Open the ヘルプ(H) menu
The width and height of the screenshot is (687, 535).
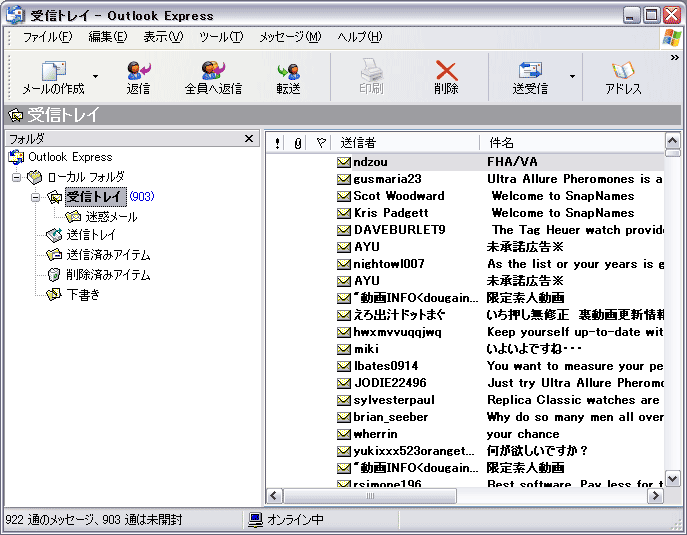[359, 37]
